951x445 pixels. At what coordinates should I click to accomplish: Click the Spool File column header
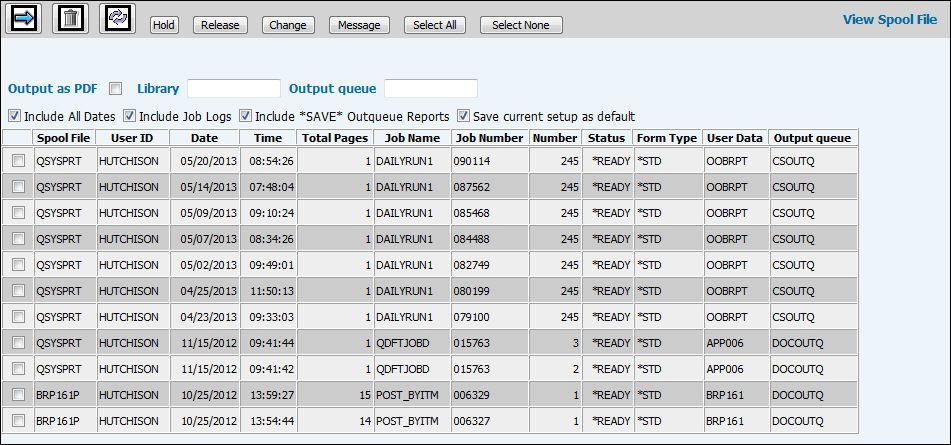(x=64, y=138)
